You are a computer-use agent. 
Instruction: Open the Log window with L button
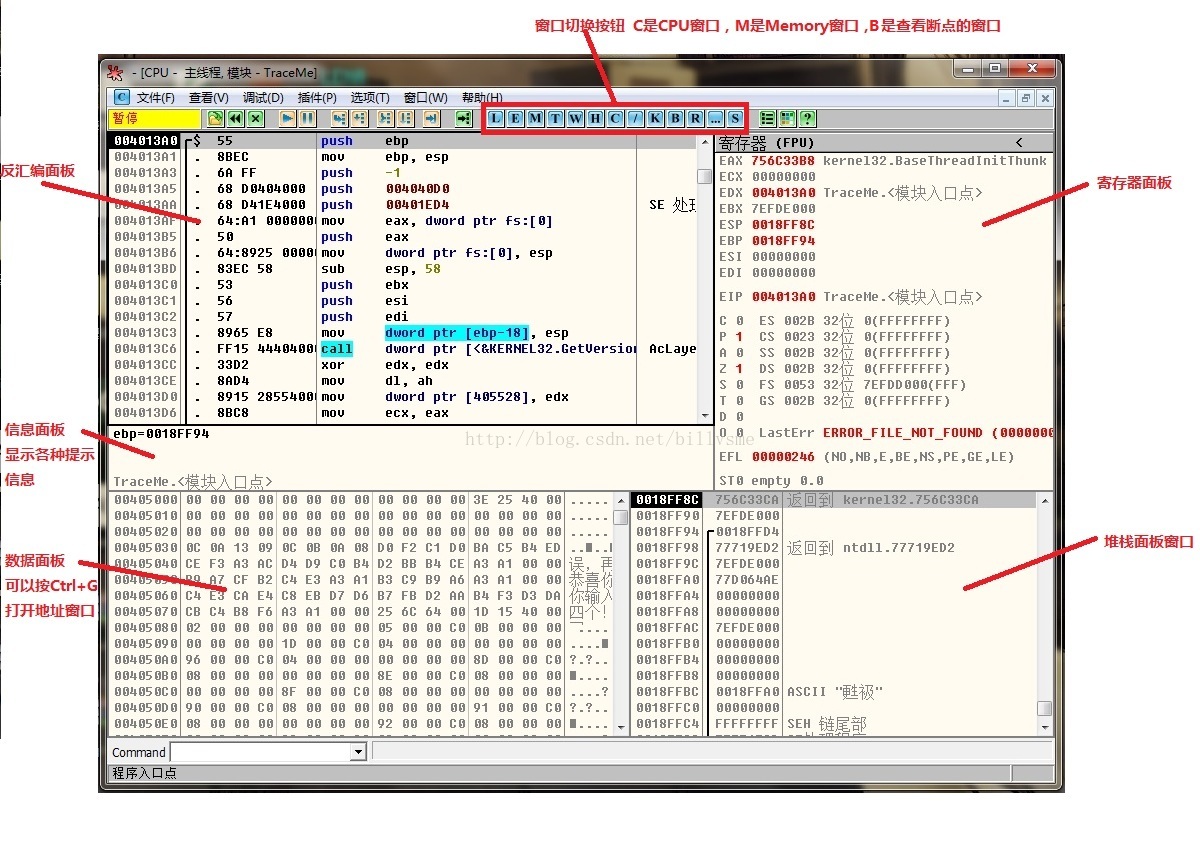tap(496, 118)
